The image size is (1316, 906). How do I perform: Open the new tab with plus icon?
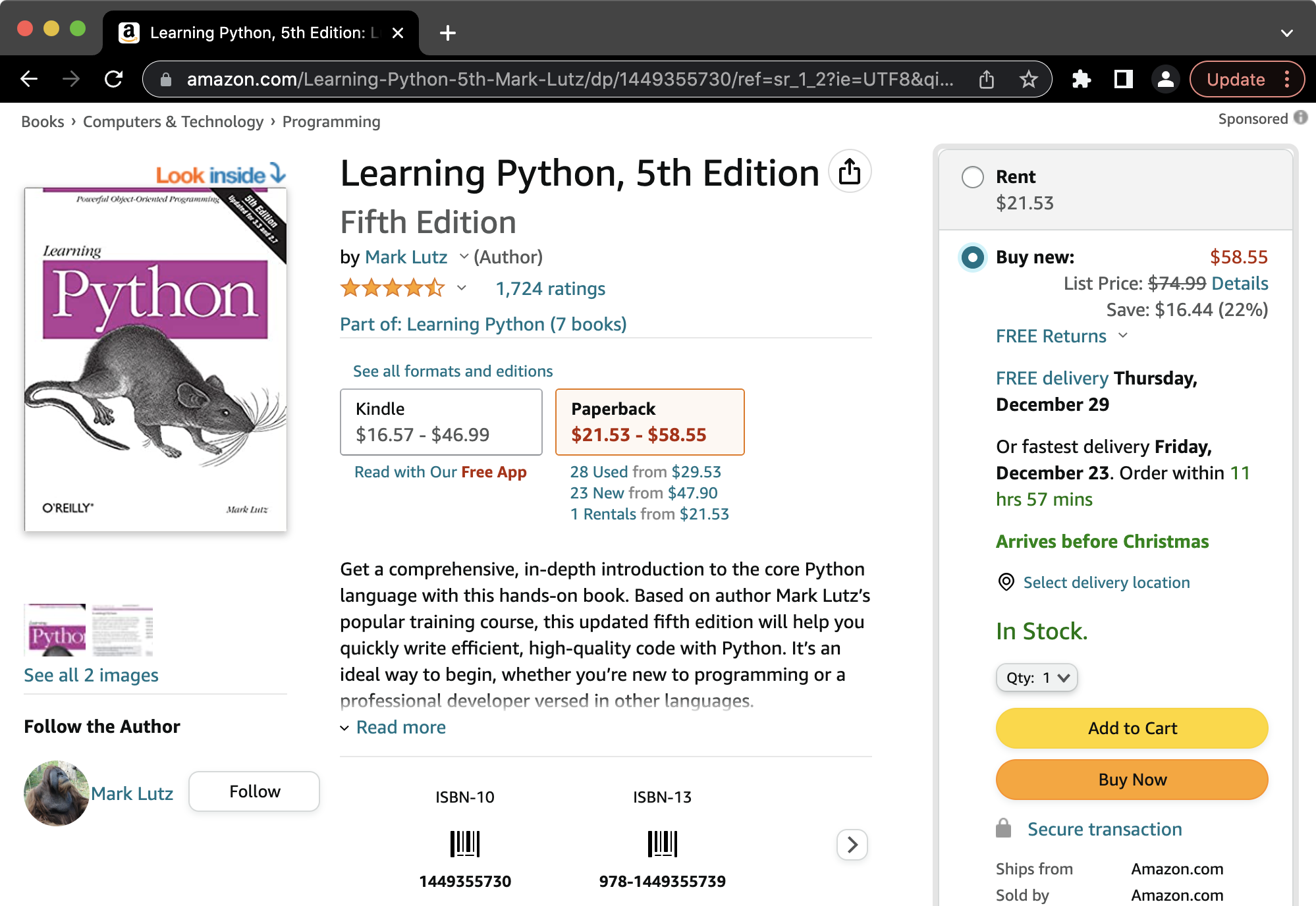[x=448, y=33]
